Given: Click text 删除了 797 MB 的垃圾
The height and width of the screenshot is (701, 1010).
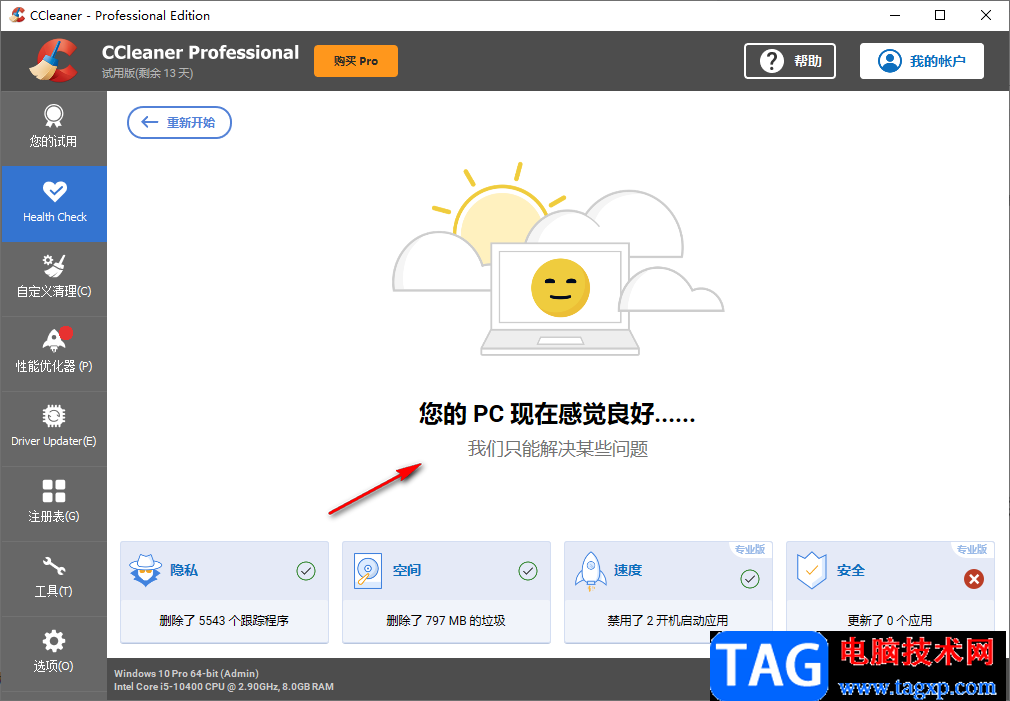Looking at the screenshot, I should tap(446, 620).
